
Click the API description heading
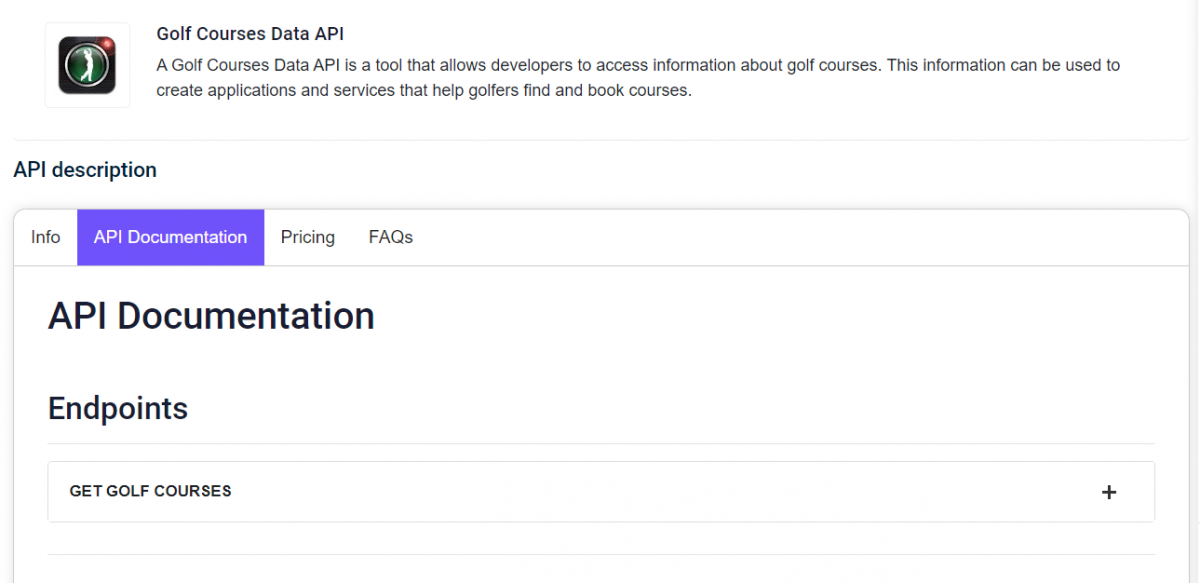pyautogui.click(x=85, y=170)
